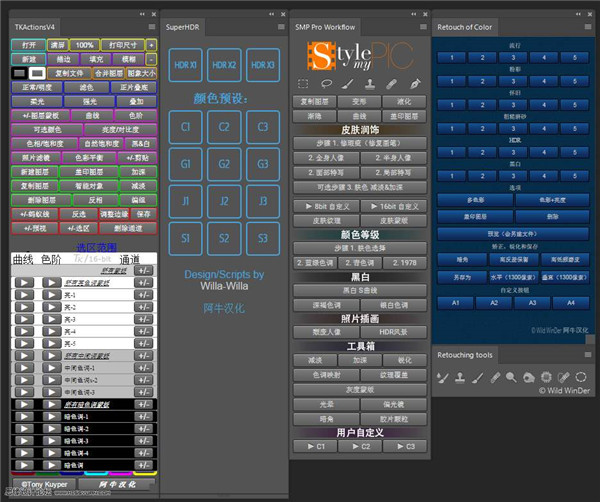Screen dimensions: 600x502
Task: Click the HDR风景 button in SMP Pro Workflow
Action: [x=394, y=332]
